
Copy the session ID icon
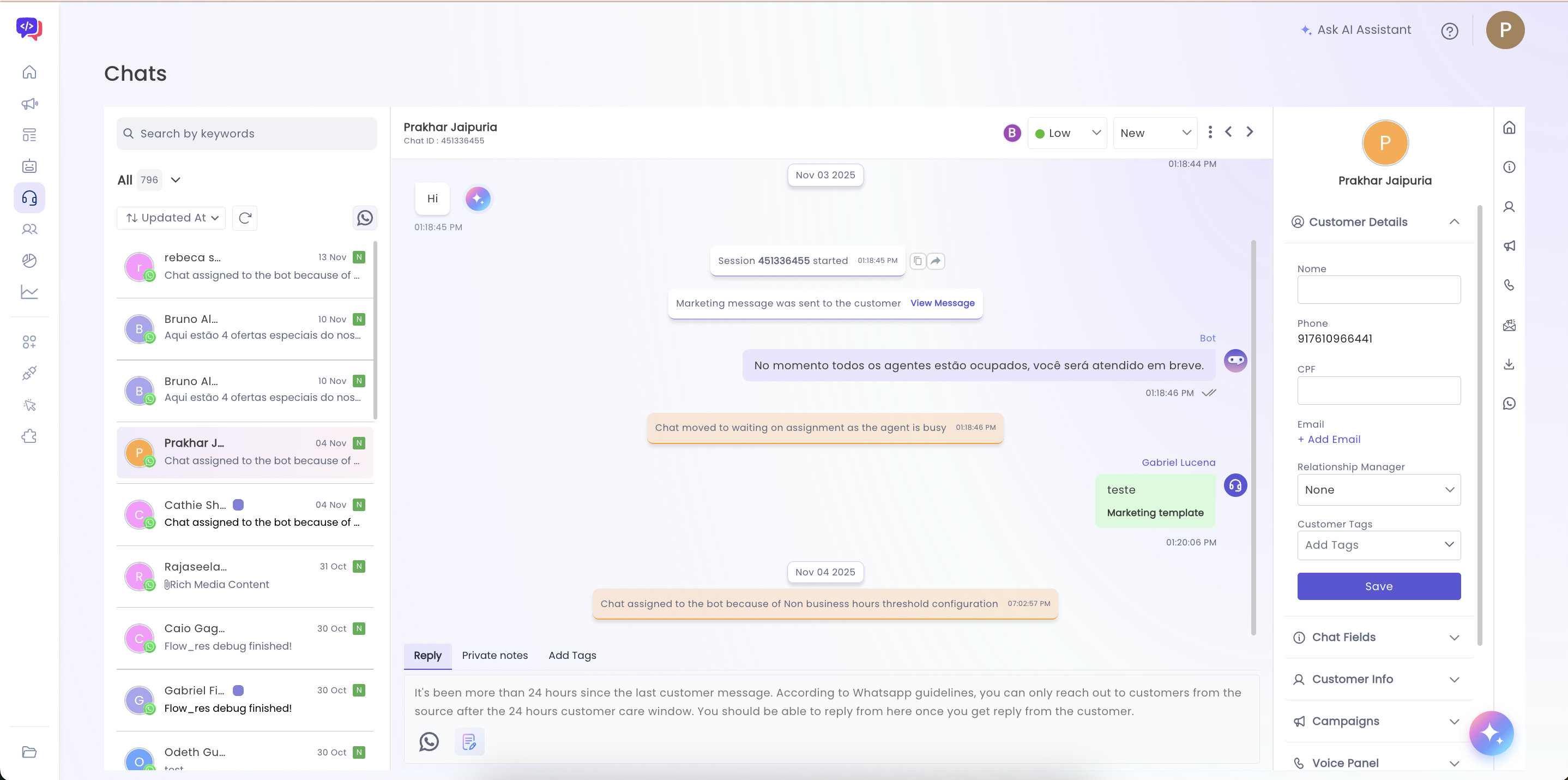(x=918, y=261)
